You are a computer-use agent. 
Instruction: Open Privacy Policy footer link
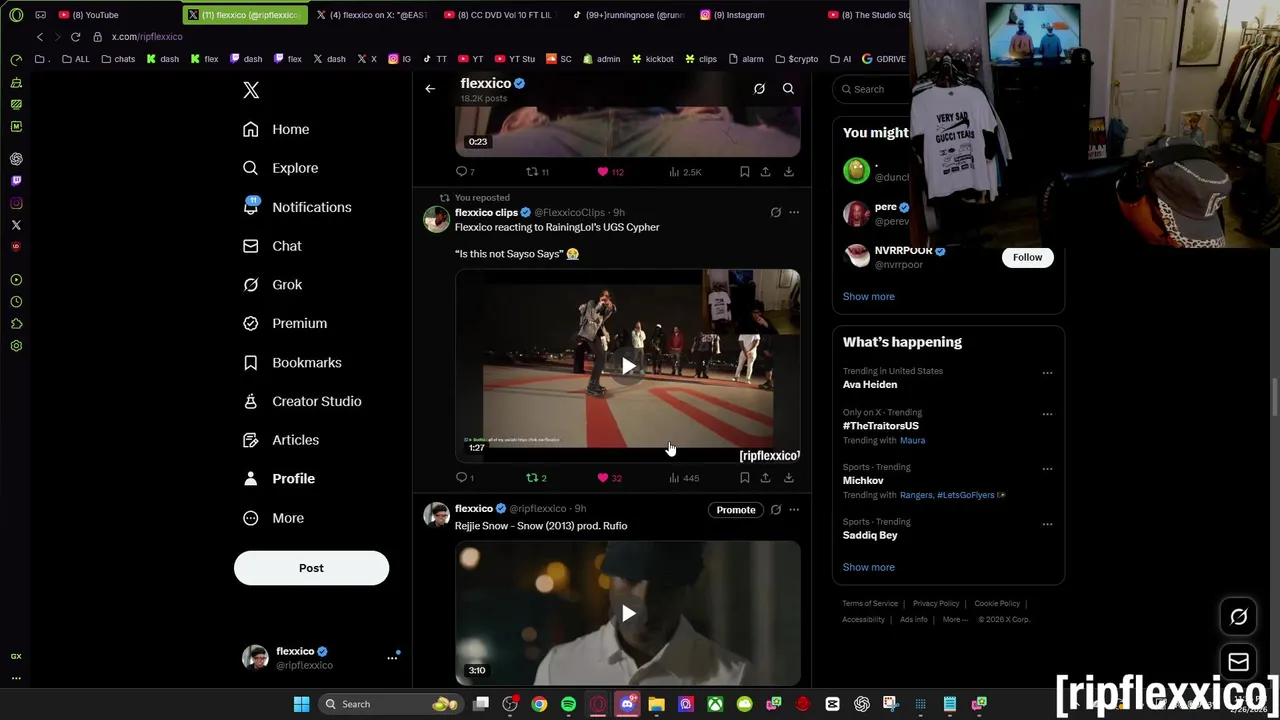(936, 604)
